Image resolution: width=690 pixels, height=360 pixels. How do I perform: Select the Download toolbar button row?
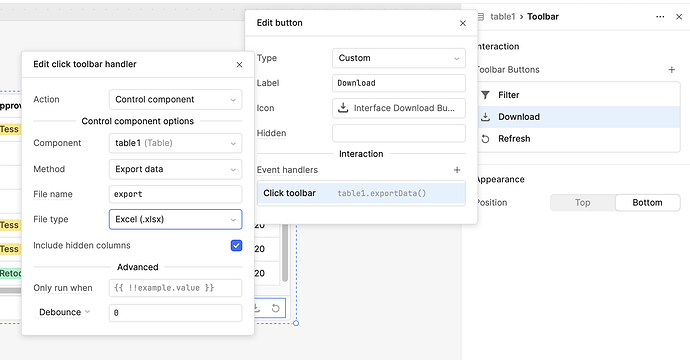pyautogui.click(x=579, y=117)
